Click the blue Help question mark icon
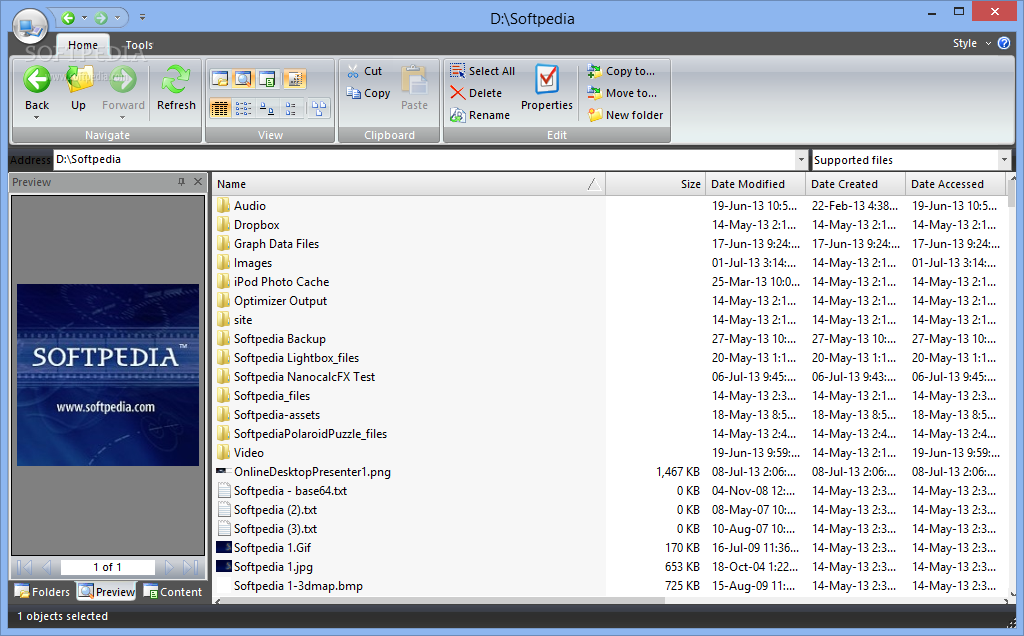 (1004, 43)
